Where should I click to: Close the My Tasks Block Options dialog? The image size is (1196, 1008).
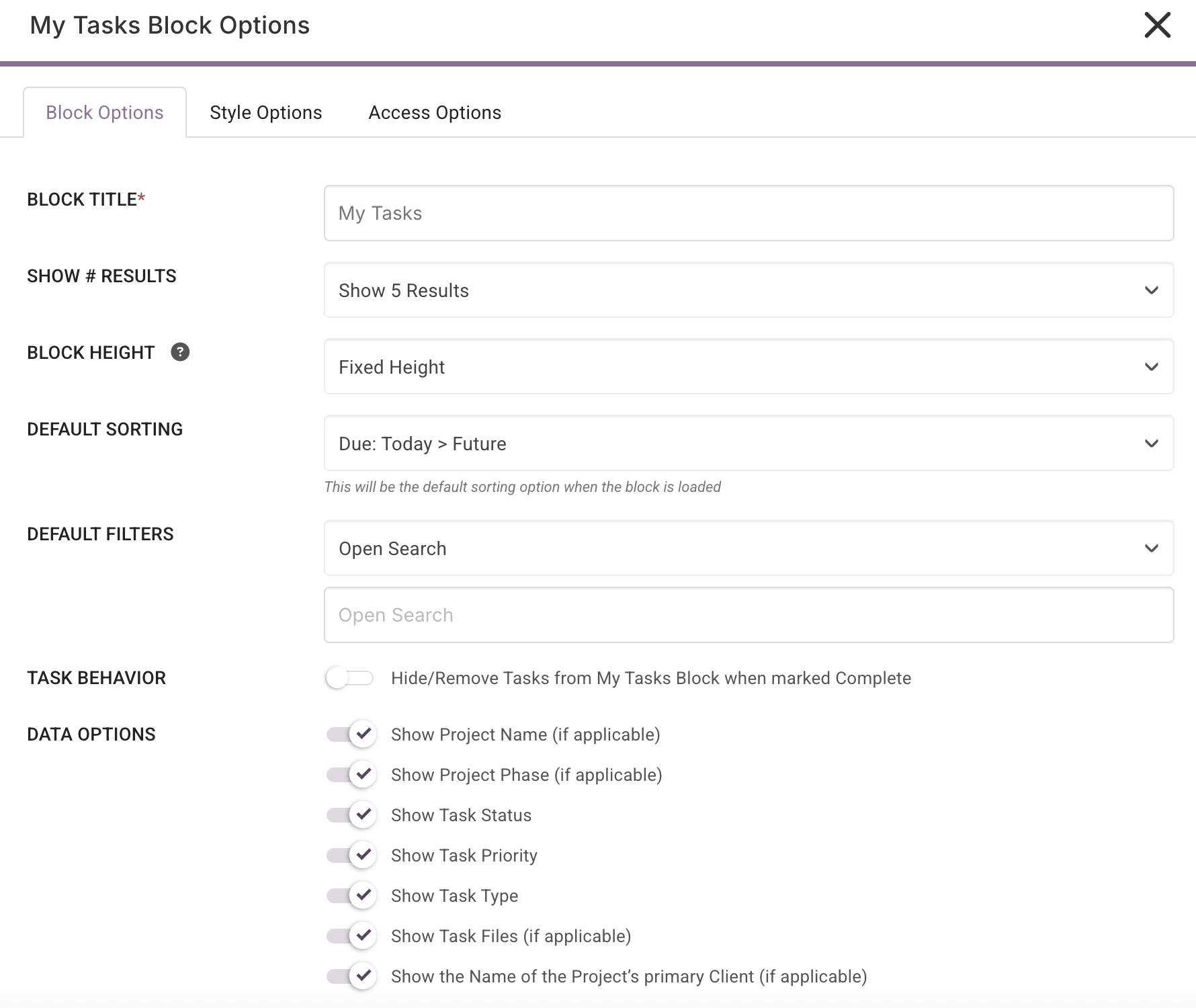1157,26
